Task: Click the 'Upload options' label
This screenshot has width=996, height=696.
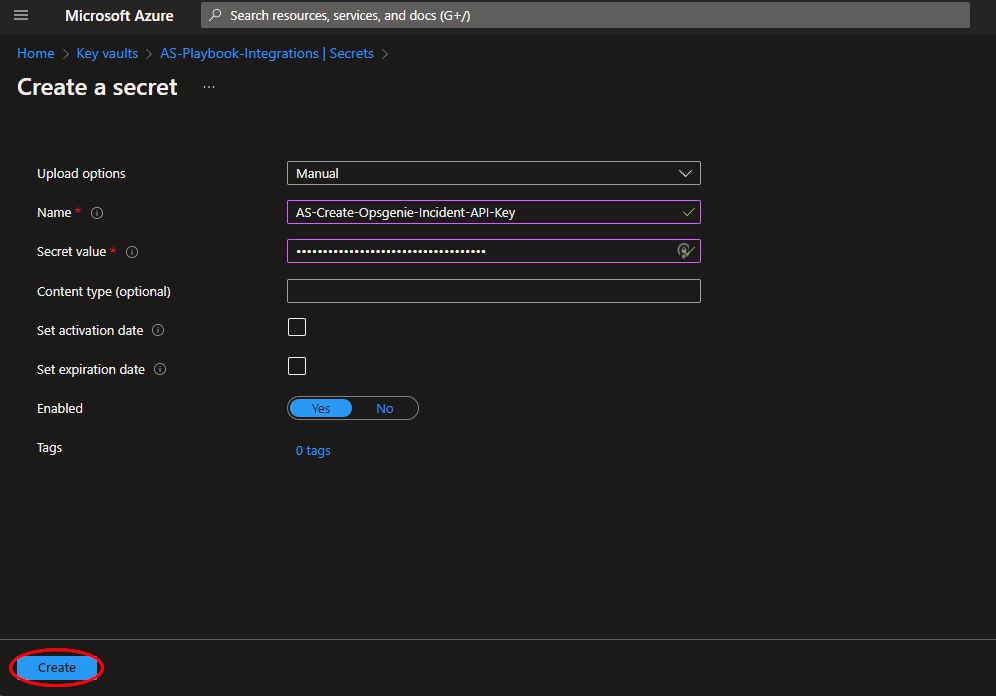Action: [81, 173]
